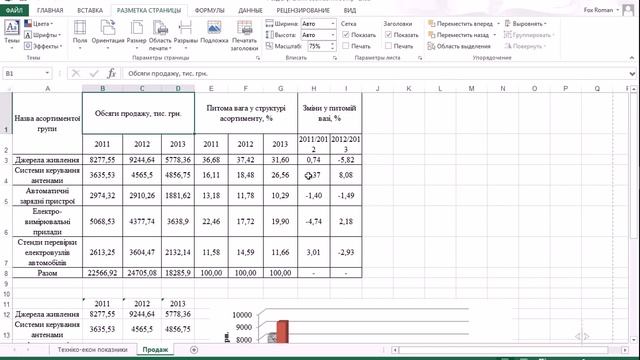Open the Поля margins menu
The image size is (640, 360).
pyautogui.click(x=80, y=35)
